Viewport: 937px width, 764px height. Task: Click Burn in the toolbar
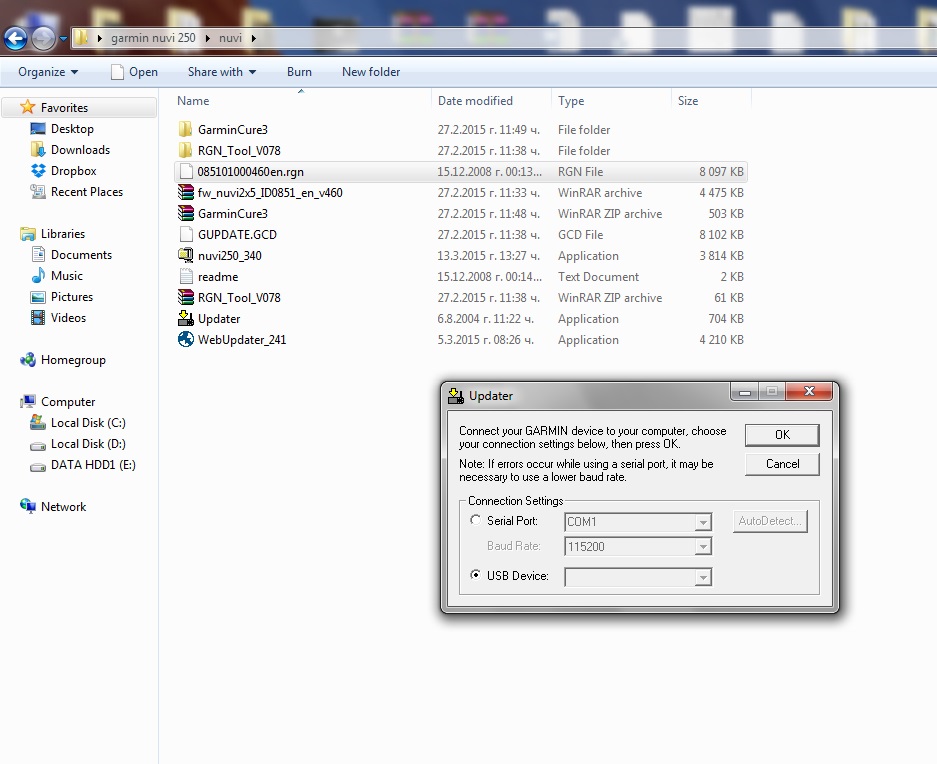pos(299,72)
